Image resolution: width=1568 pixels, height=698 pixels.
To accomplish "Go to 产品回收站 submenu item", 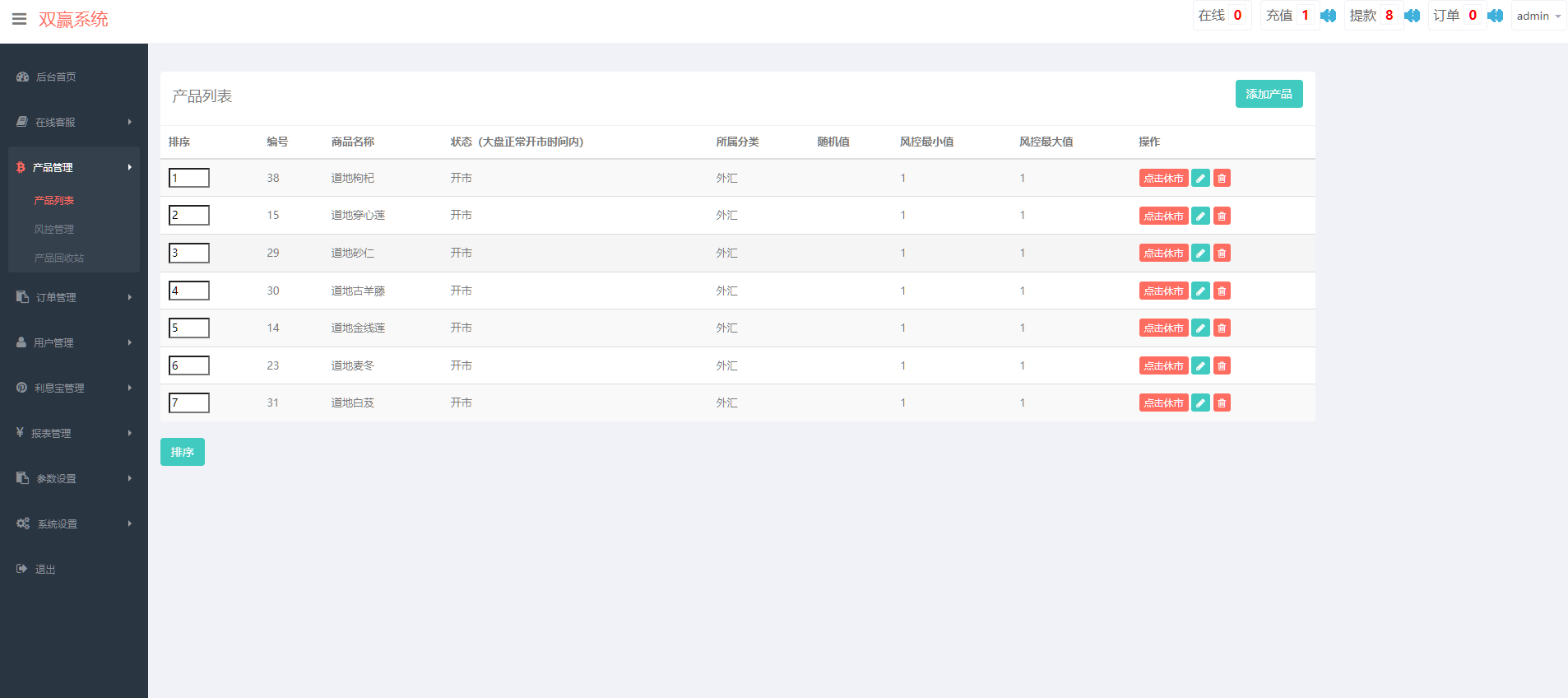I will [59, 258].
